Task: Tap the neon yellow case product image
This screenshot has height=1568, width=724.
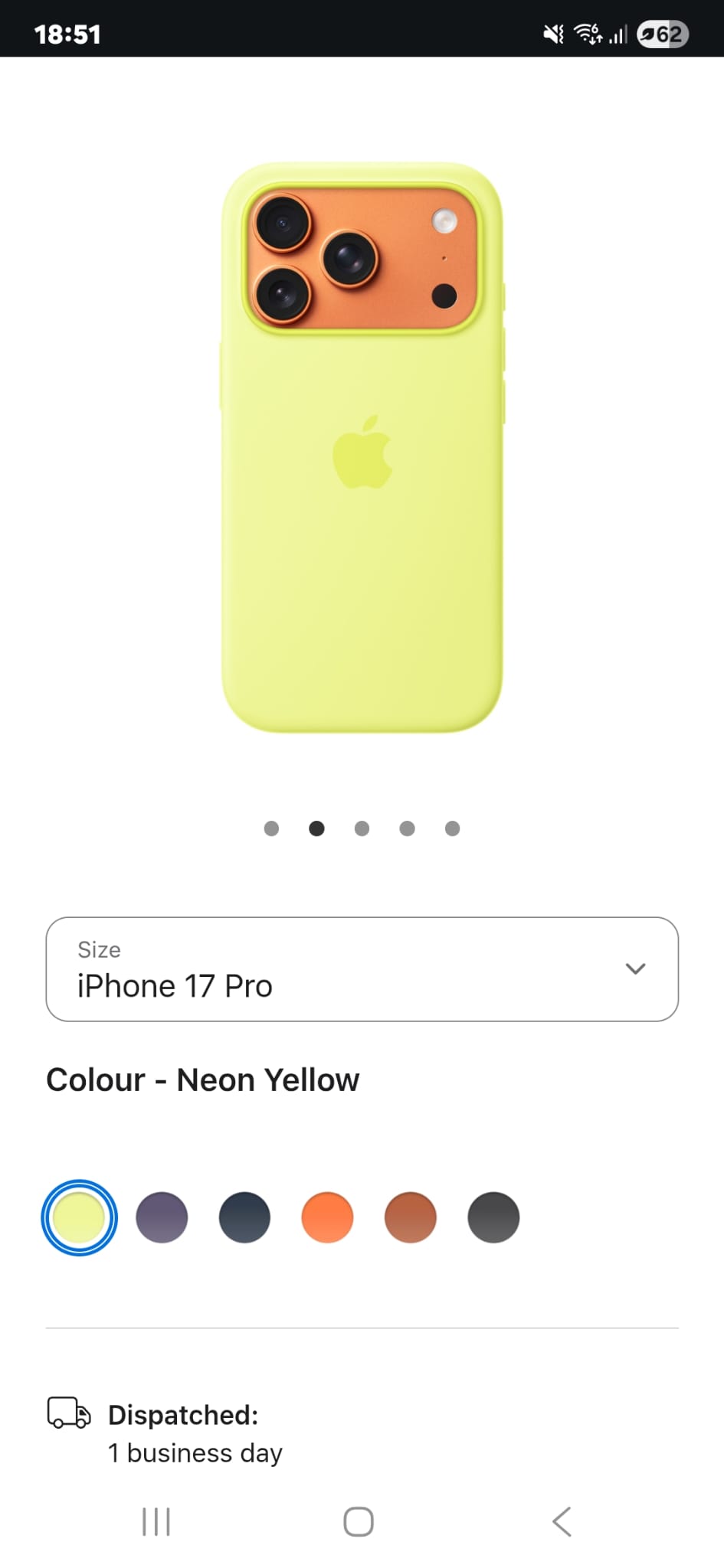Action: pos(362,448)
